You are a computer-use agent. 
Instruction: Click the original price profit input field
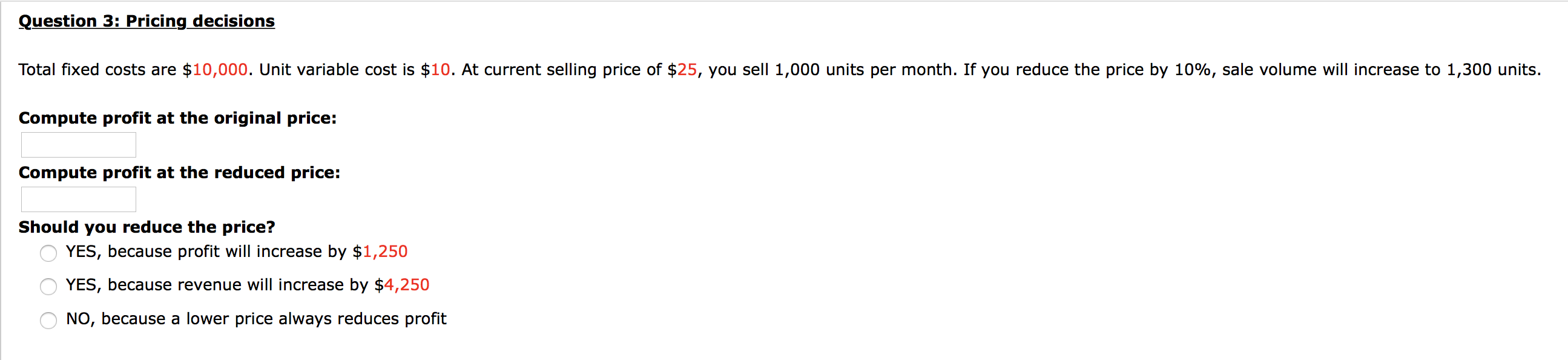[x=78, y=144]
